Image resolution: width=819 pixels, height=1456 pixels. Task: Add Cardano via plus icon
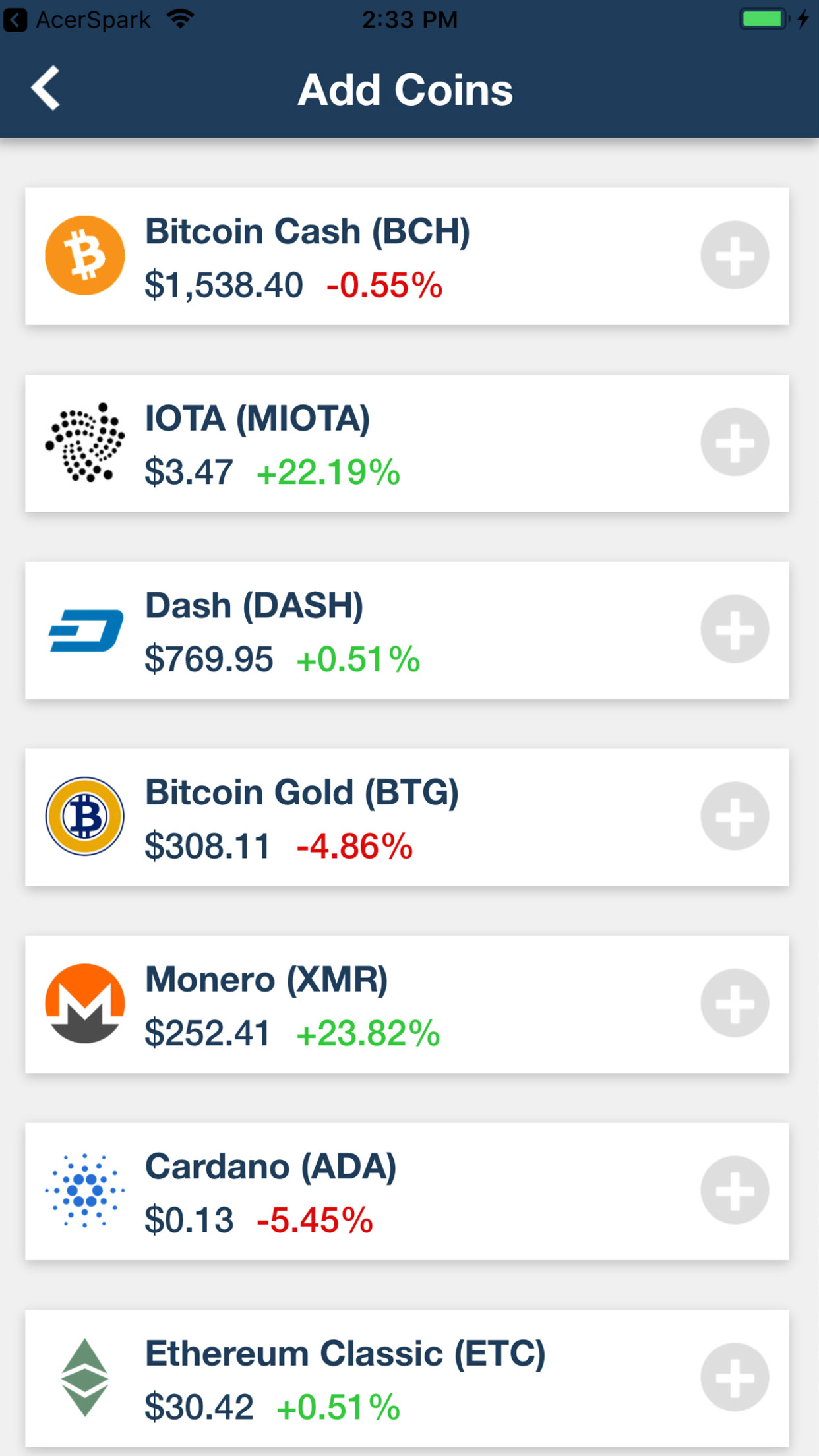tap(735, 1190)
